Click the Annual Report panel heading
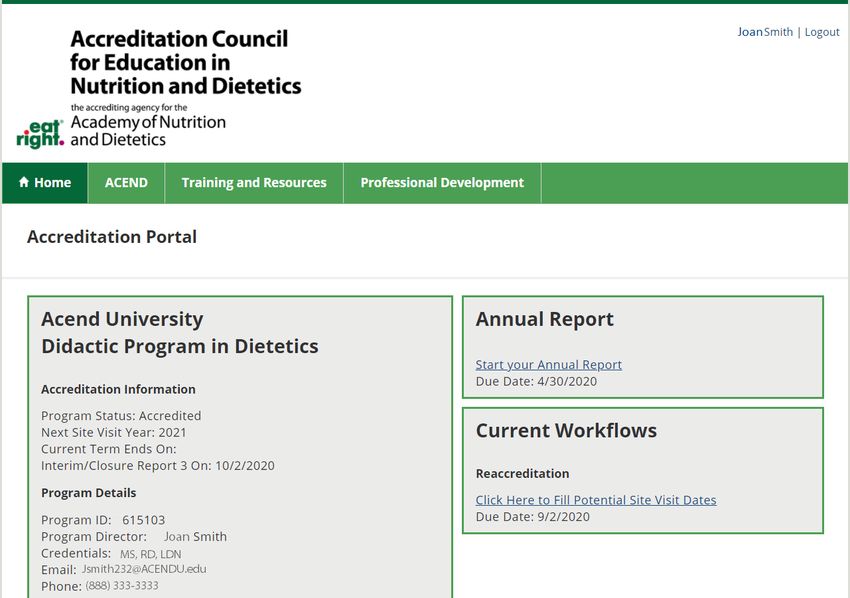850x598 pixels. 545,319
